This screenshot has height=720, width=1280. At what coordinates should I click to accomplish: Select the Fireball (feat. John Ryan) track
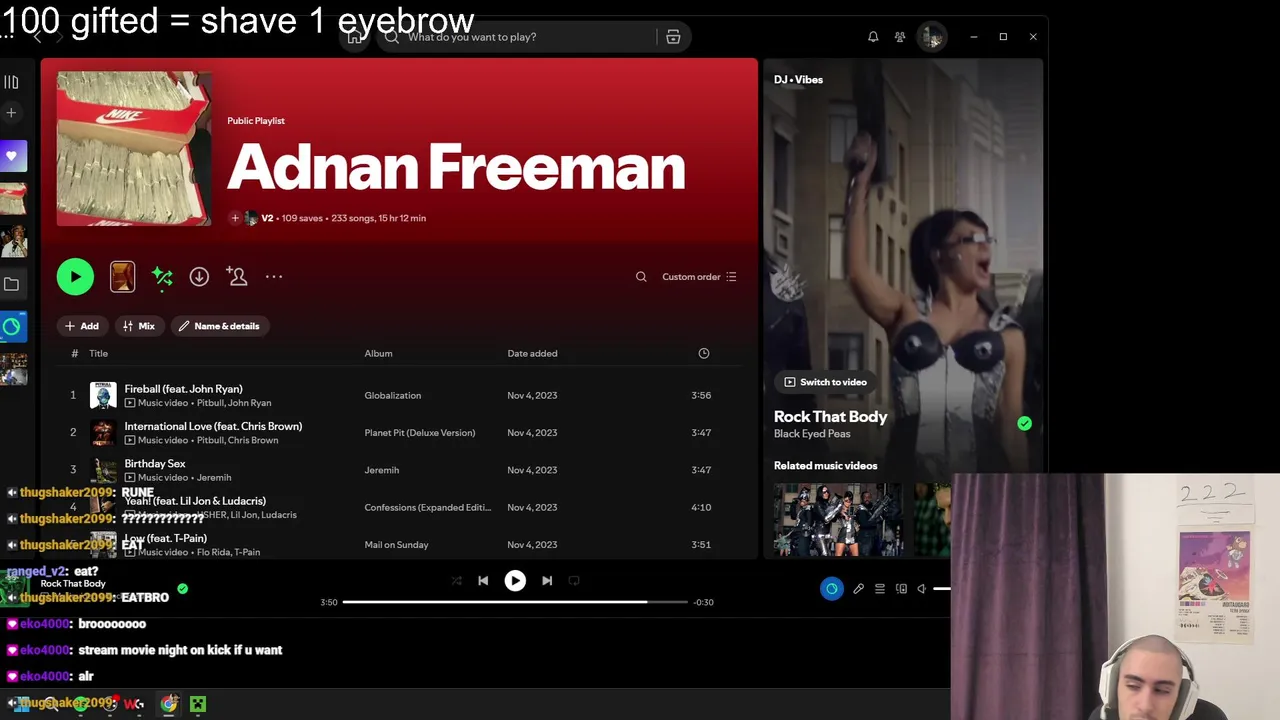(x=400, y=395)
